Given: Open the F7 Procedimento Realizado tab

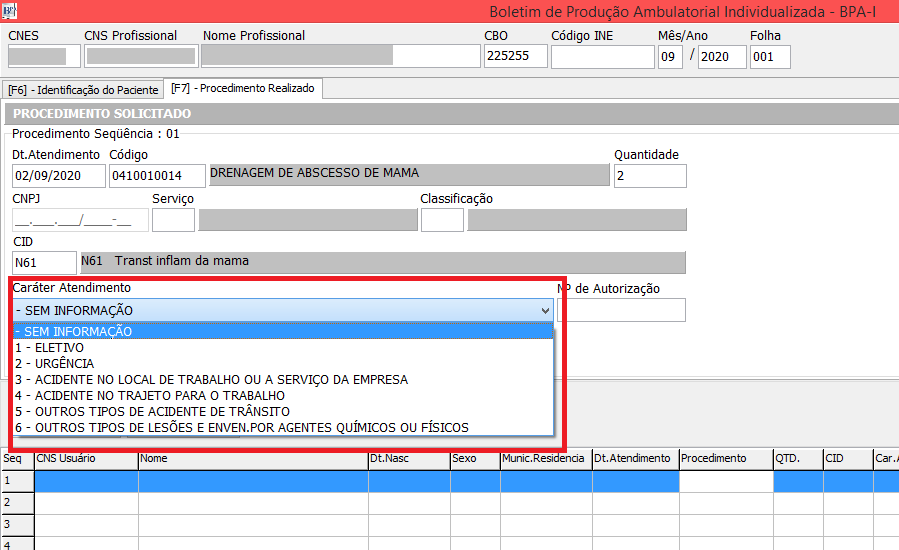Looking at the screenshot, I should pyautogui.click(x=243, y=89).
